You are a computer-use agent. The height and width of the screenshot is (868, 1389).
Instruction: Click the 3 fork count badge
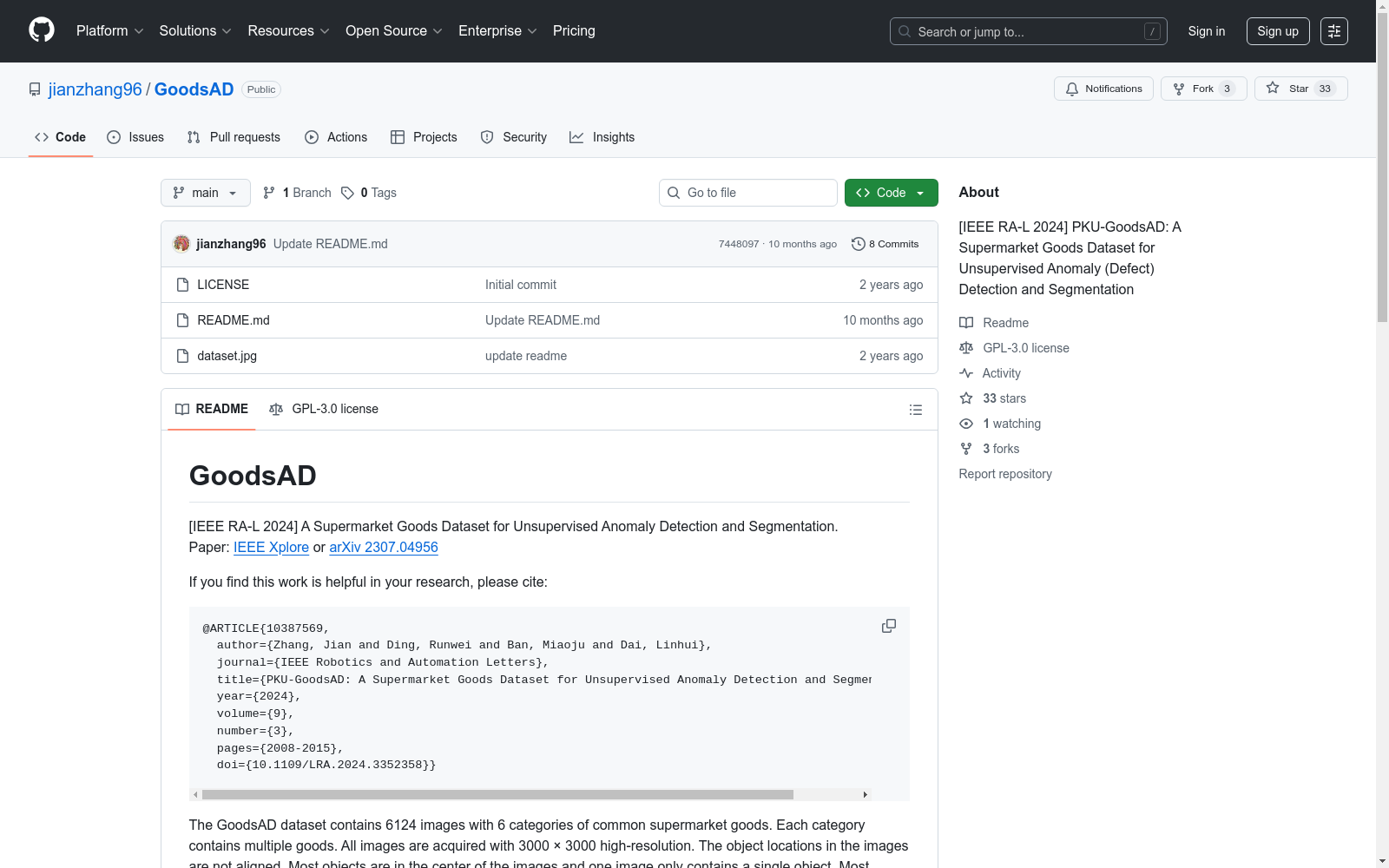[1227, 89]
